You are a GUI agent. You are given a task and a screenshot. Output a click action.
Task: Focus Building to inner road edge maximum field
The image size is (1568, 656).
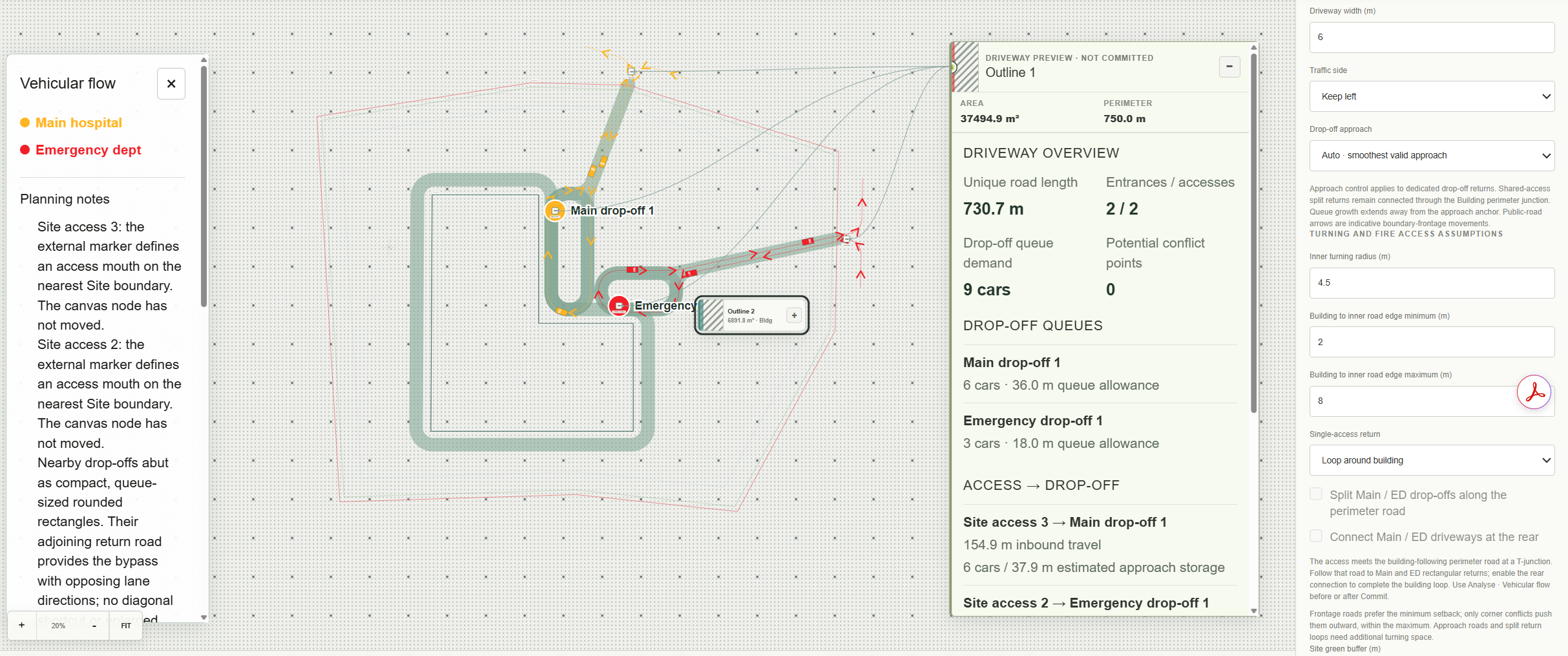(1432, 401)
